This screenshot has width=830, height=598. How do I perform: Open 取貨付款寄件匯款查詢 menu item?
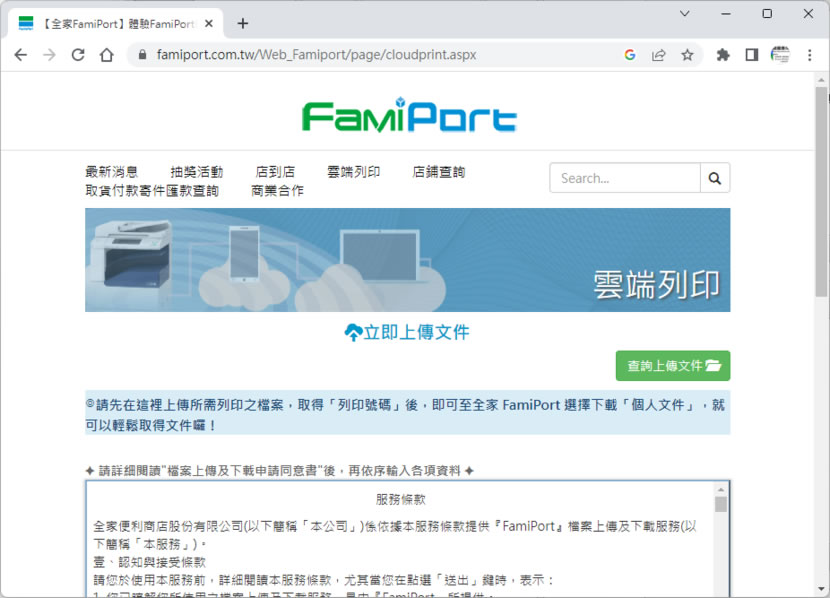coord(152,191)
